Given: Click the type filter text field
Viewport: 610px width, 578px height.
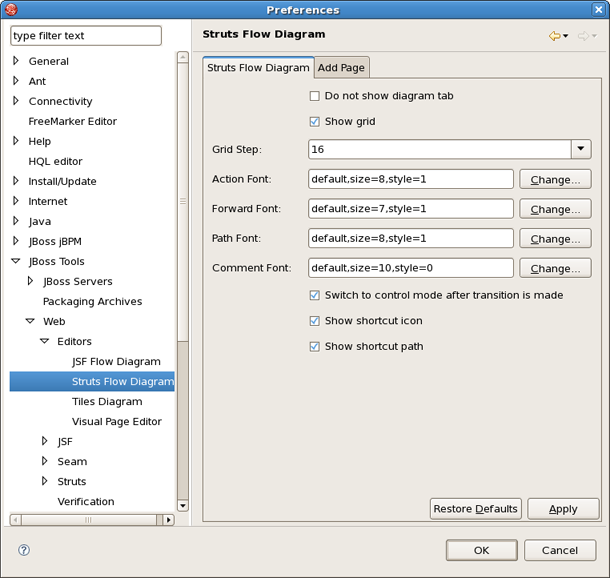Looking at the screenshot, I should point(85,36).
